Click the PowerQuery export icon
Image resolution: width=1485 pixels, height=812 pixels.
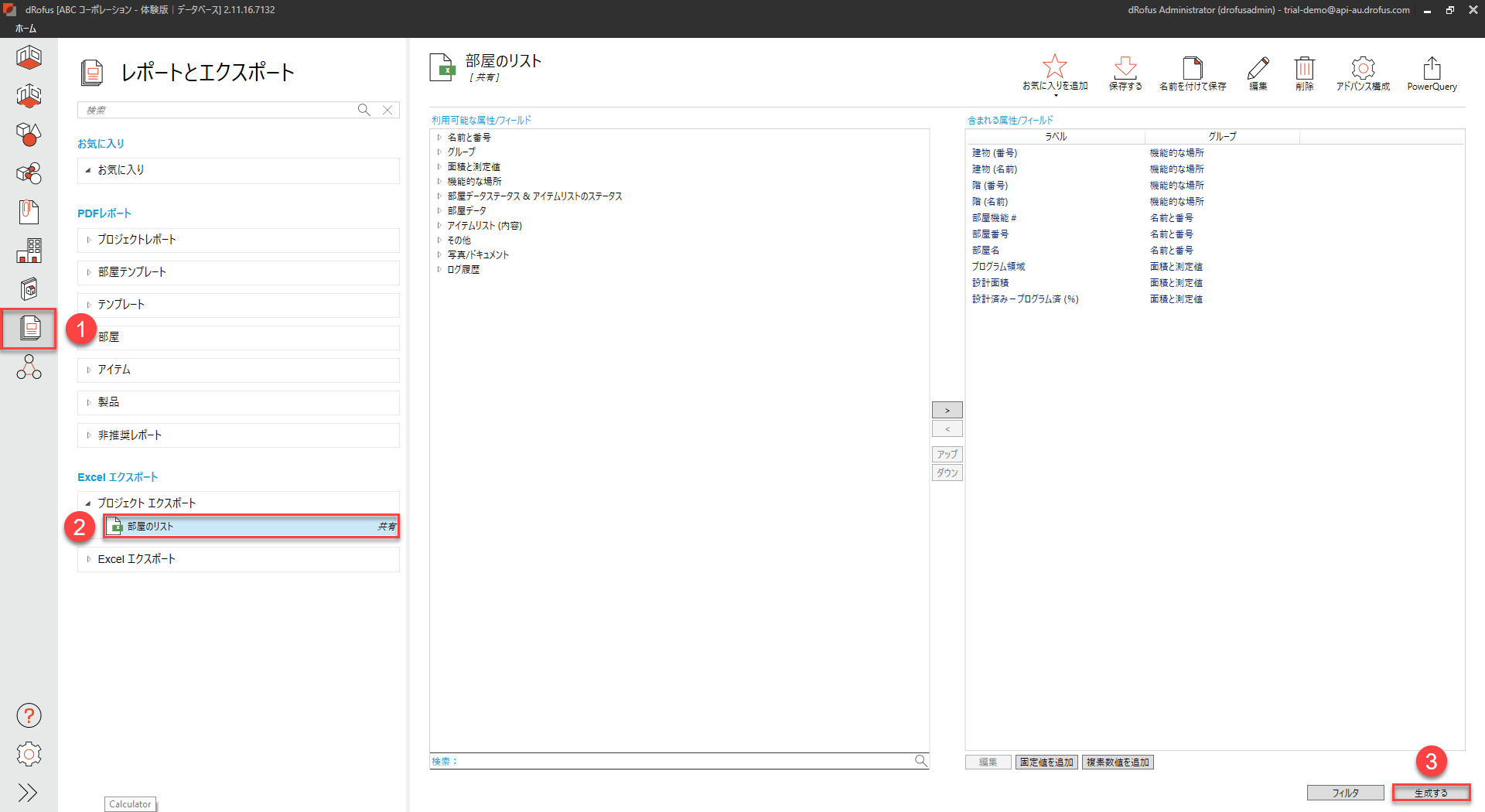[1432, 67]
